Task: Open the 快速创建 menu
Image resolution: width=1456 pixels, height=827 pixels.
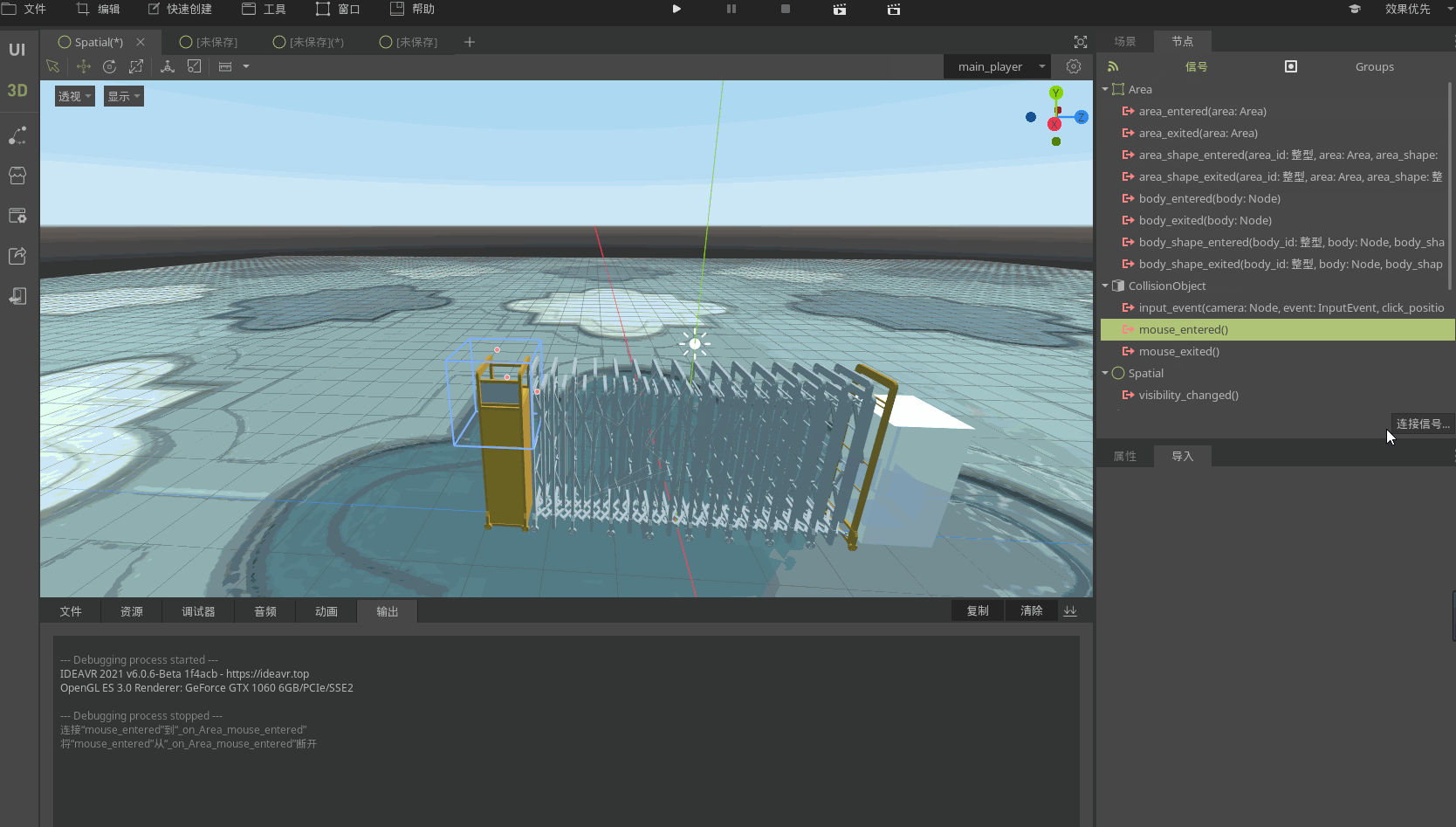Action: 180,9
